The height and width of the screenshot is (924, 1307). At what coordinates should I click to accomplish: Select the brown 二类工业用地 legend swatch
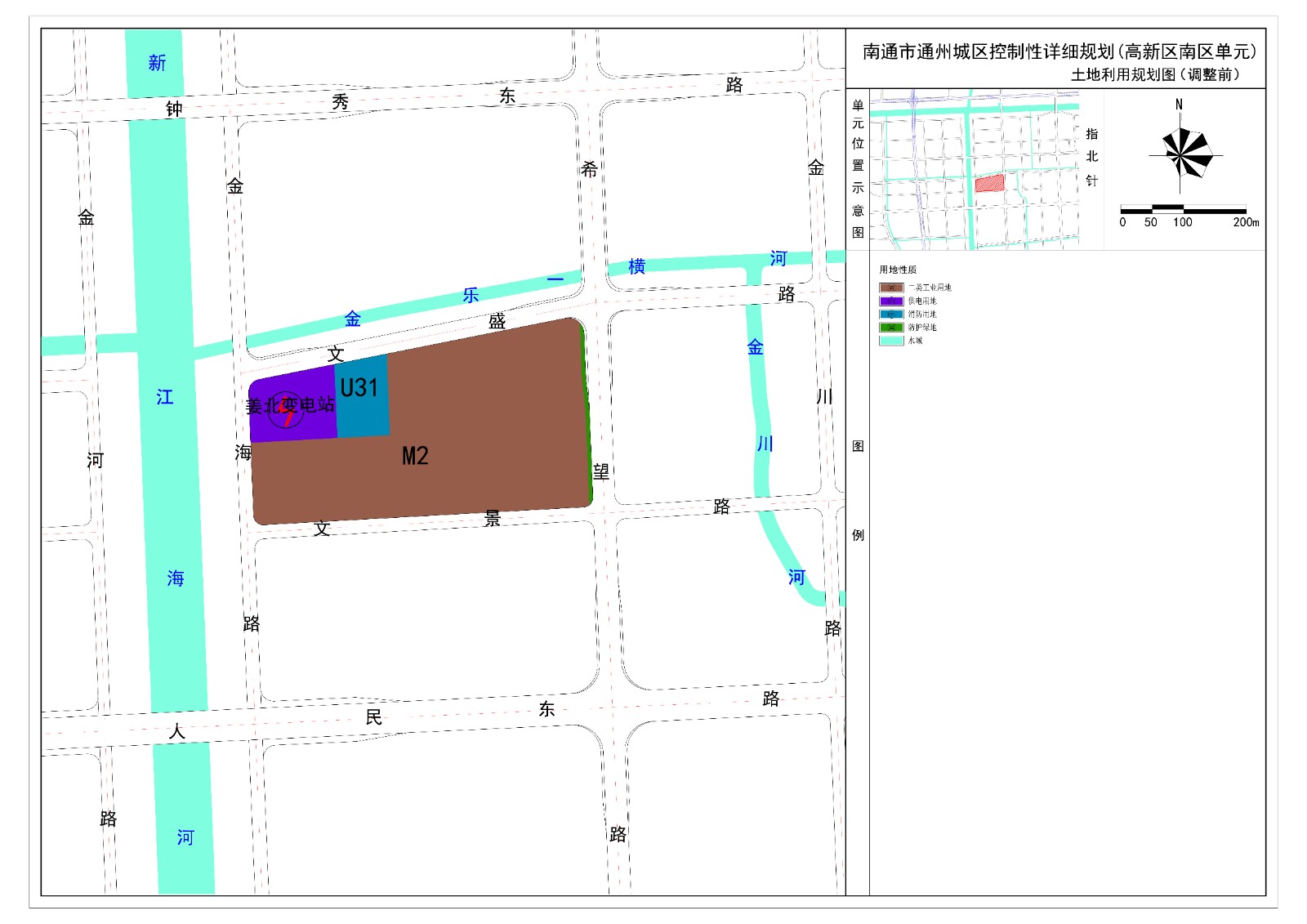pos(891,288)
